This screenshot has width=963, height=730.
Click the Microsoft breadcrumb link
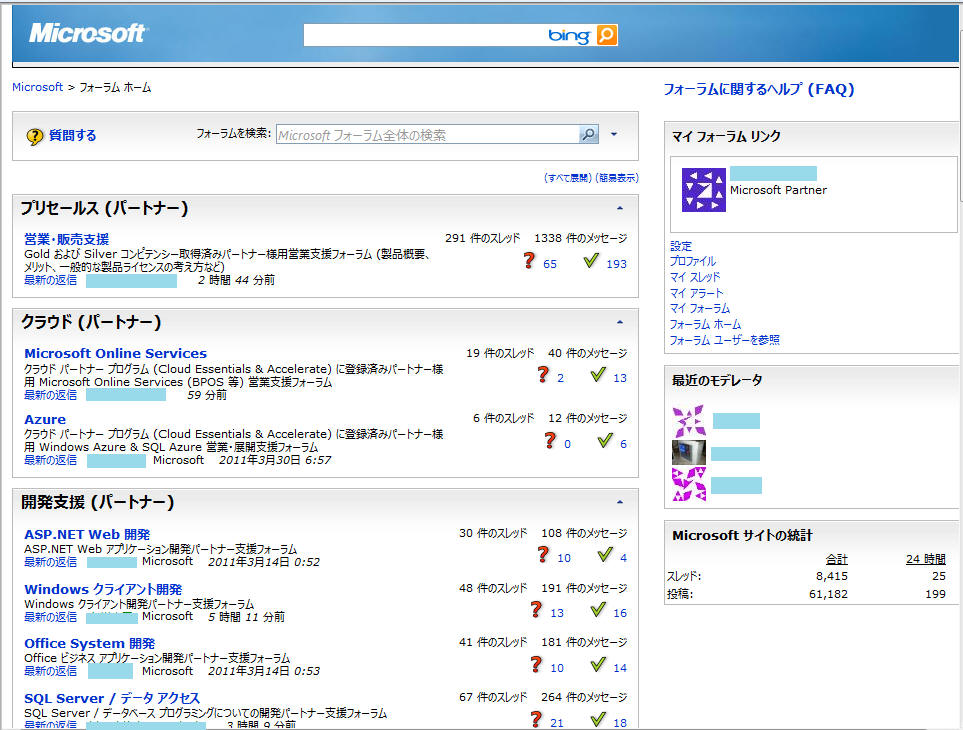pos(37,87)
